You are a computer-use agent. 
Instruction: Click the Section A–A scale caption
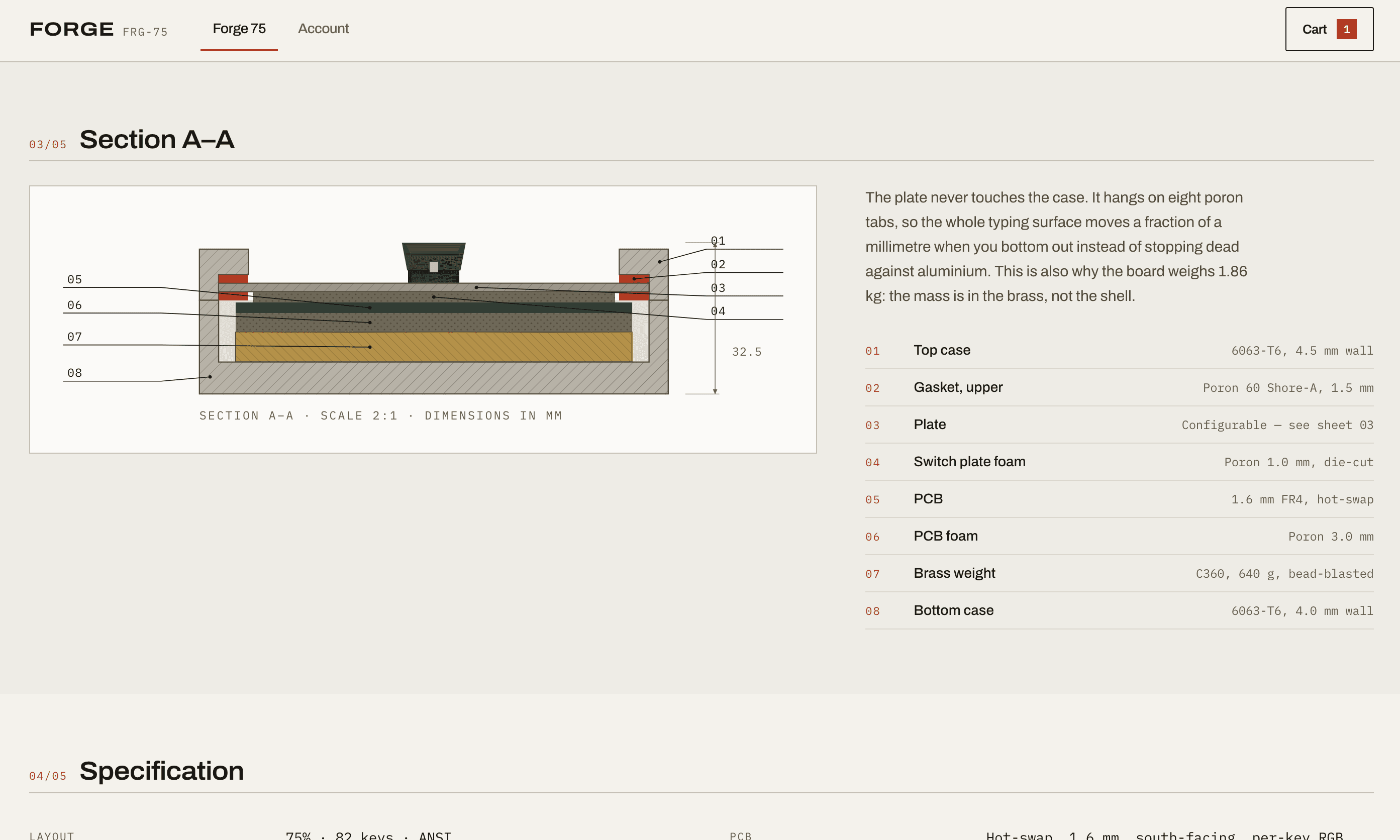pos(380,416)
